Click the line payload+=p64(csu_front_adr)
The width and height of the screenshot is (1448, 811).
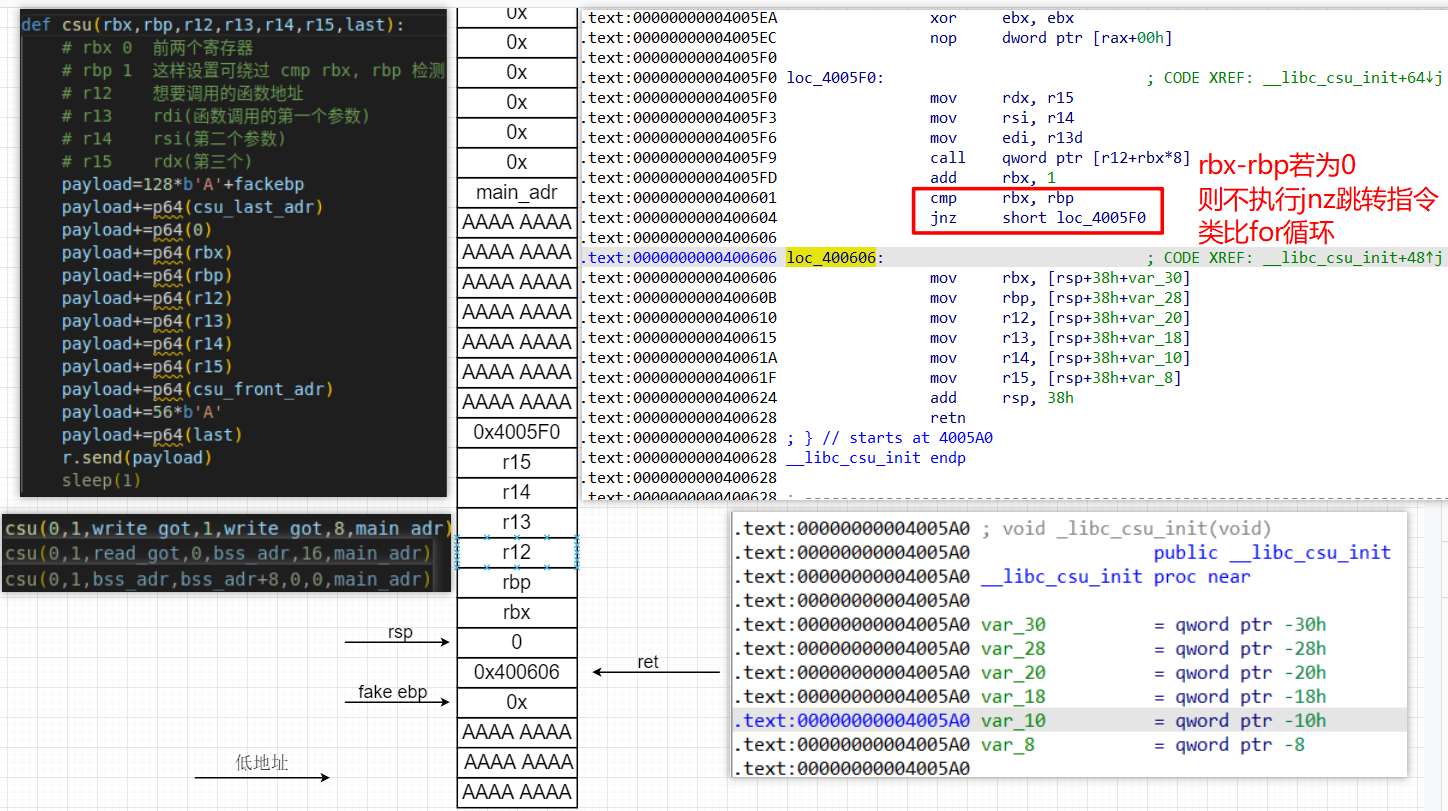197,389
